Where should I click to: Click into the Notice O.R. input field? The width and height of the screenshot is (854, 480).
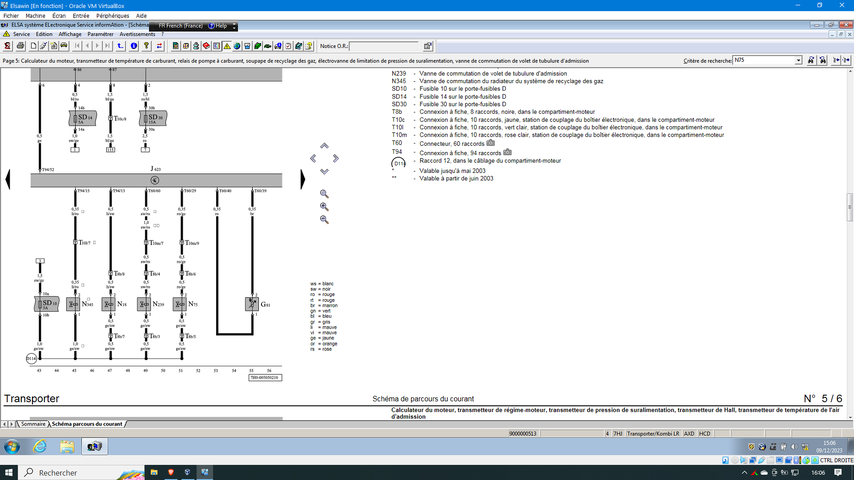pos(384,46)
